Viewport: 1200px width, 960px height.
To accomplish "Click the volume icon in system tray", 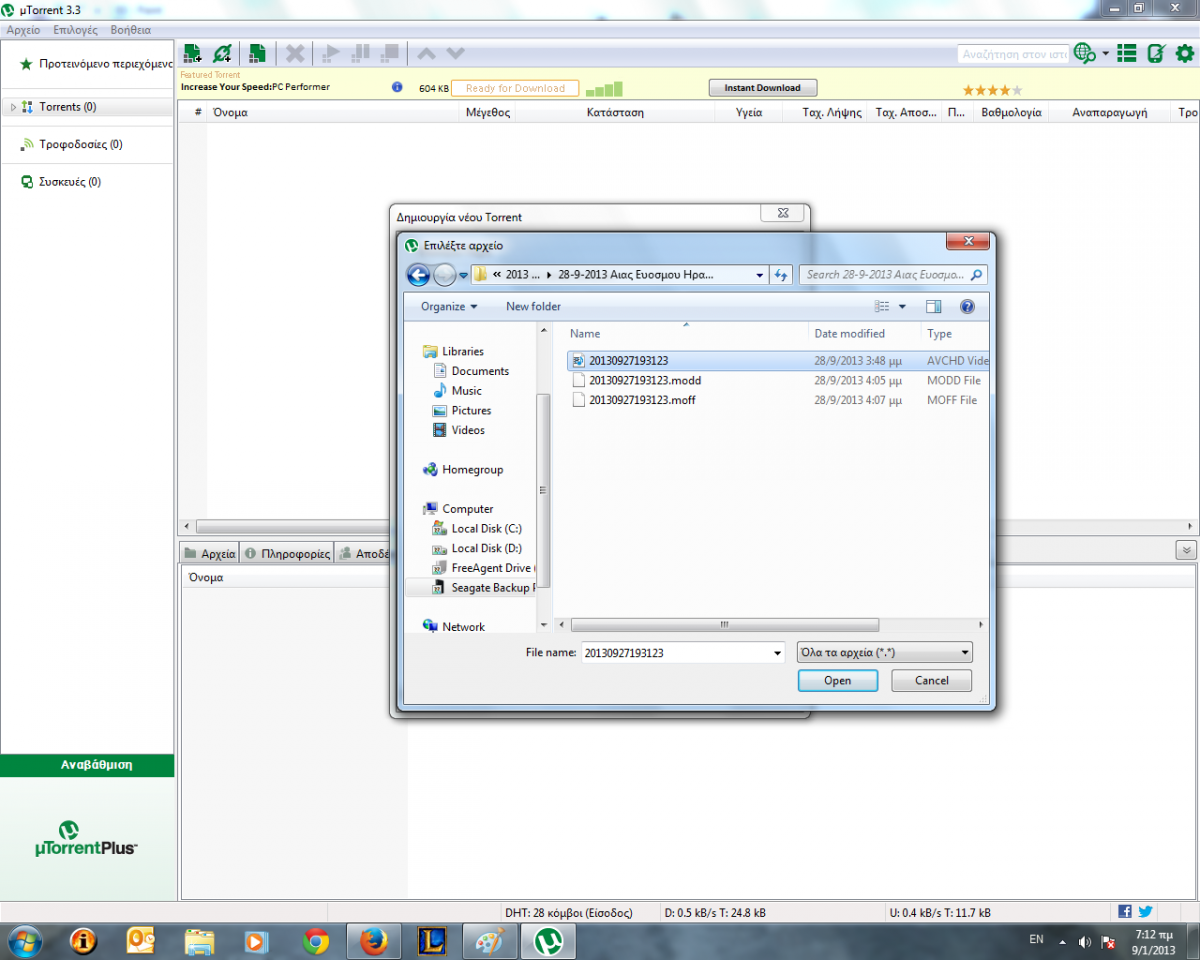I will pyautogui.click(x=1085, y=942).
